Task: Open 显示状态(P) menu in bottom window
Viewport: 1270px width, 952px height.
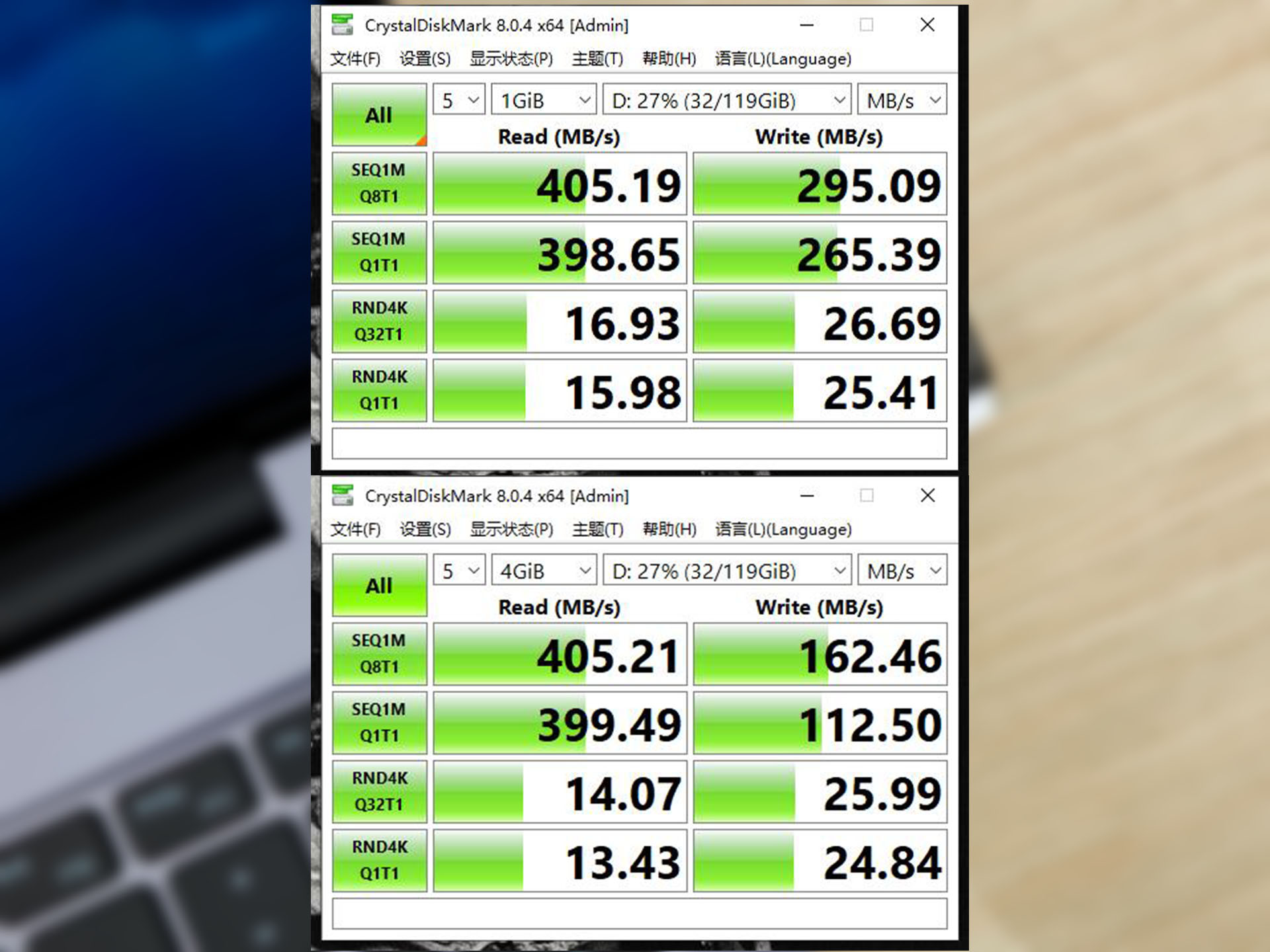Action: 511,530
